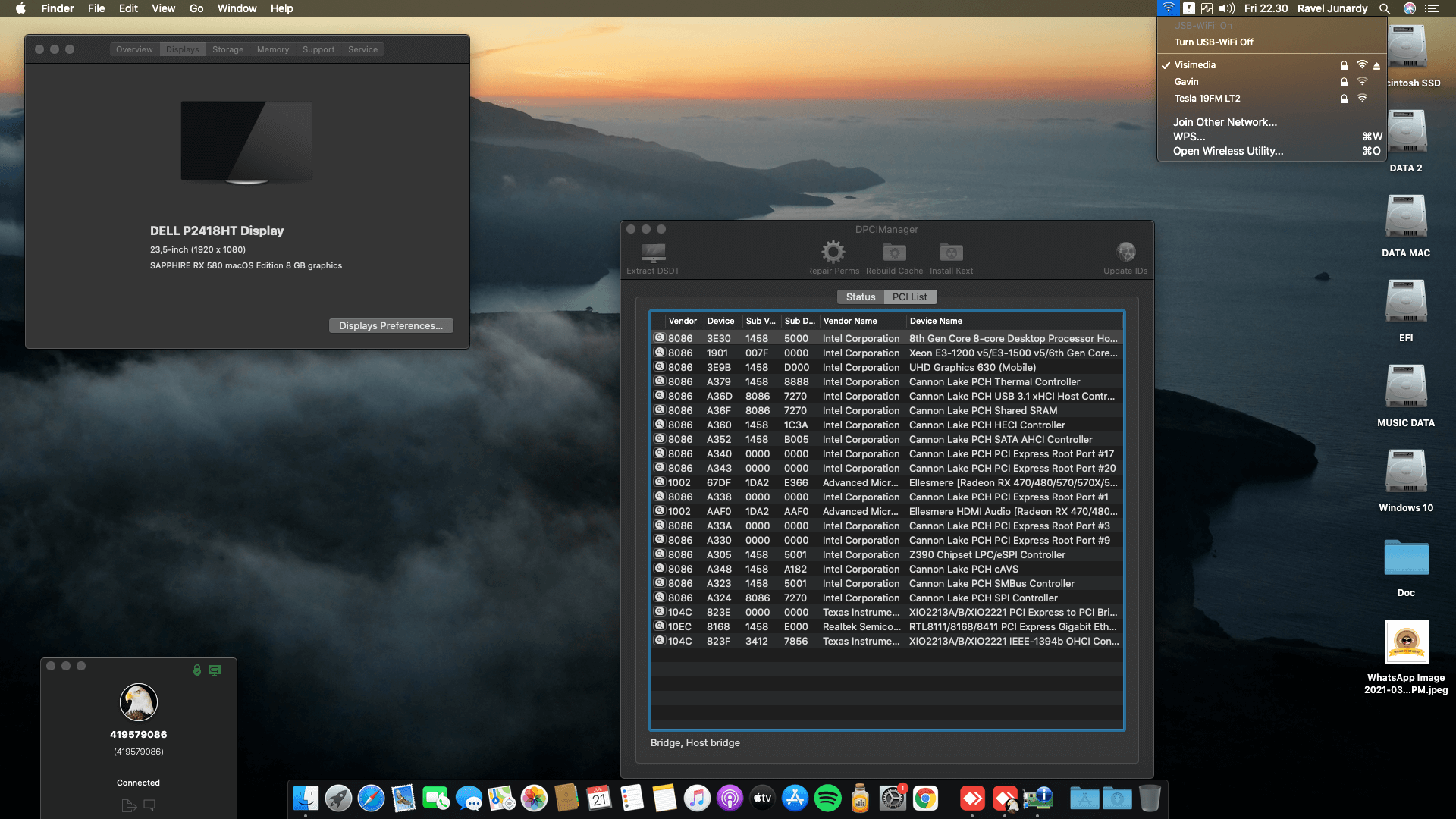Click Displays Preferences button
This screenshot has width=1456, height=819.
pyautogui.click(x=391, y=325)
